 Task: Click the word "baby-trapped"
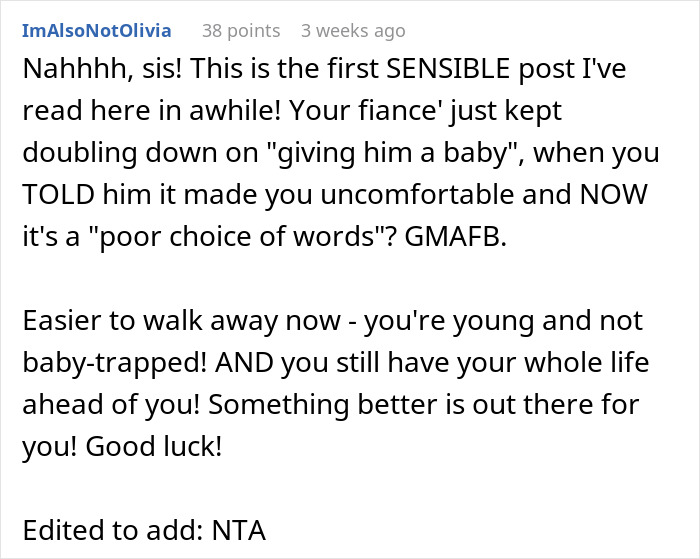click(88, 362)
